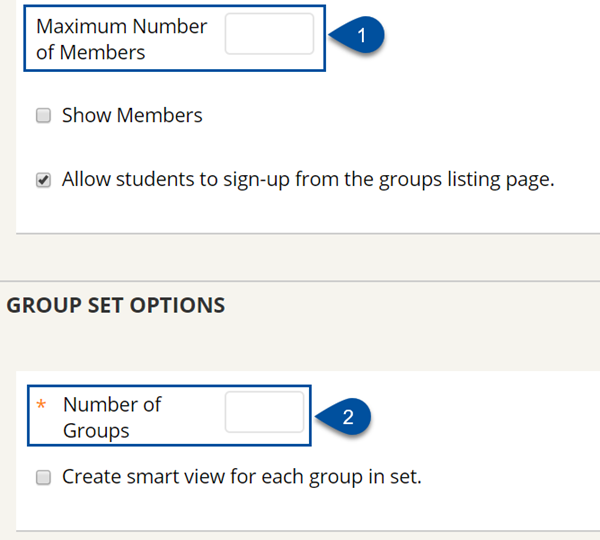Click the pointed tip of callout 2
This screenshot has width=600, height=540.
[318, 417]
